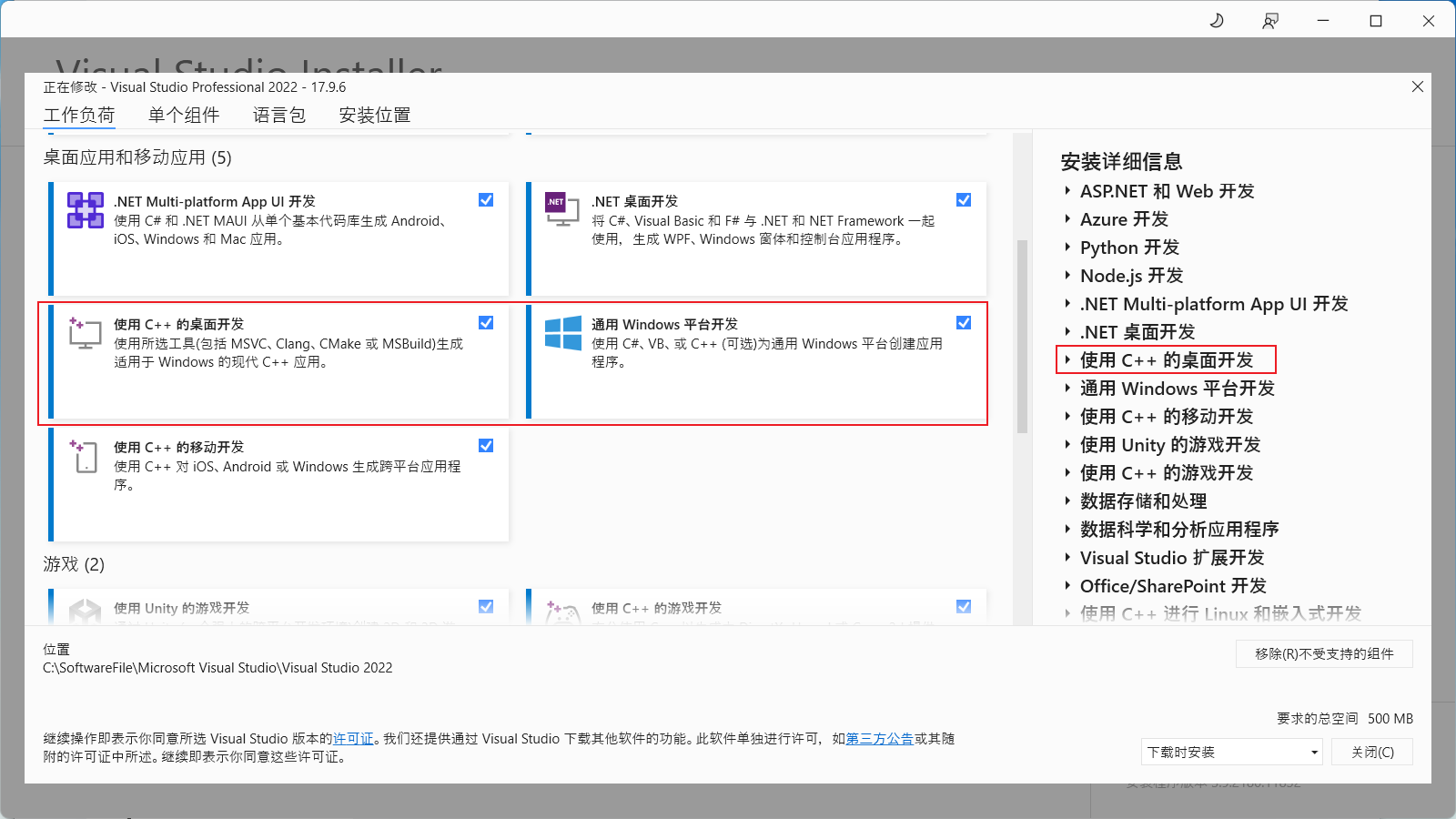Screen dimensions: 1456x819
Task: Click the .NET 桌面开发 workload icon
Action: [561, 209]
